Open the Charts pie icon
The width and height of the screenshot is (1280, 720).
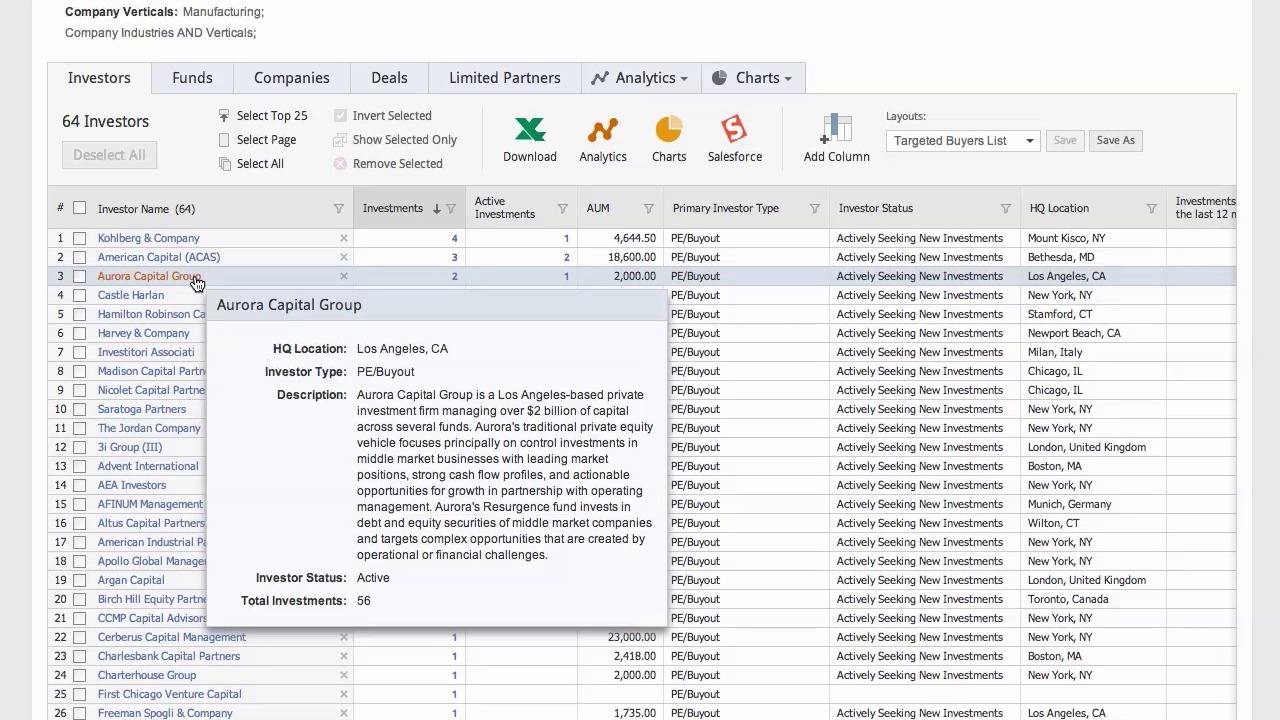669,139
